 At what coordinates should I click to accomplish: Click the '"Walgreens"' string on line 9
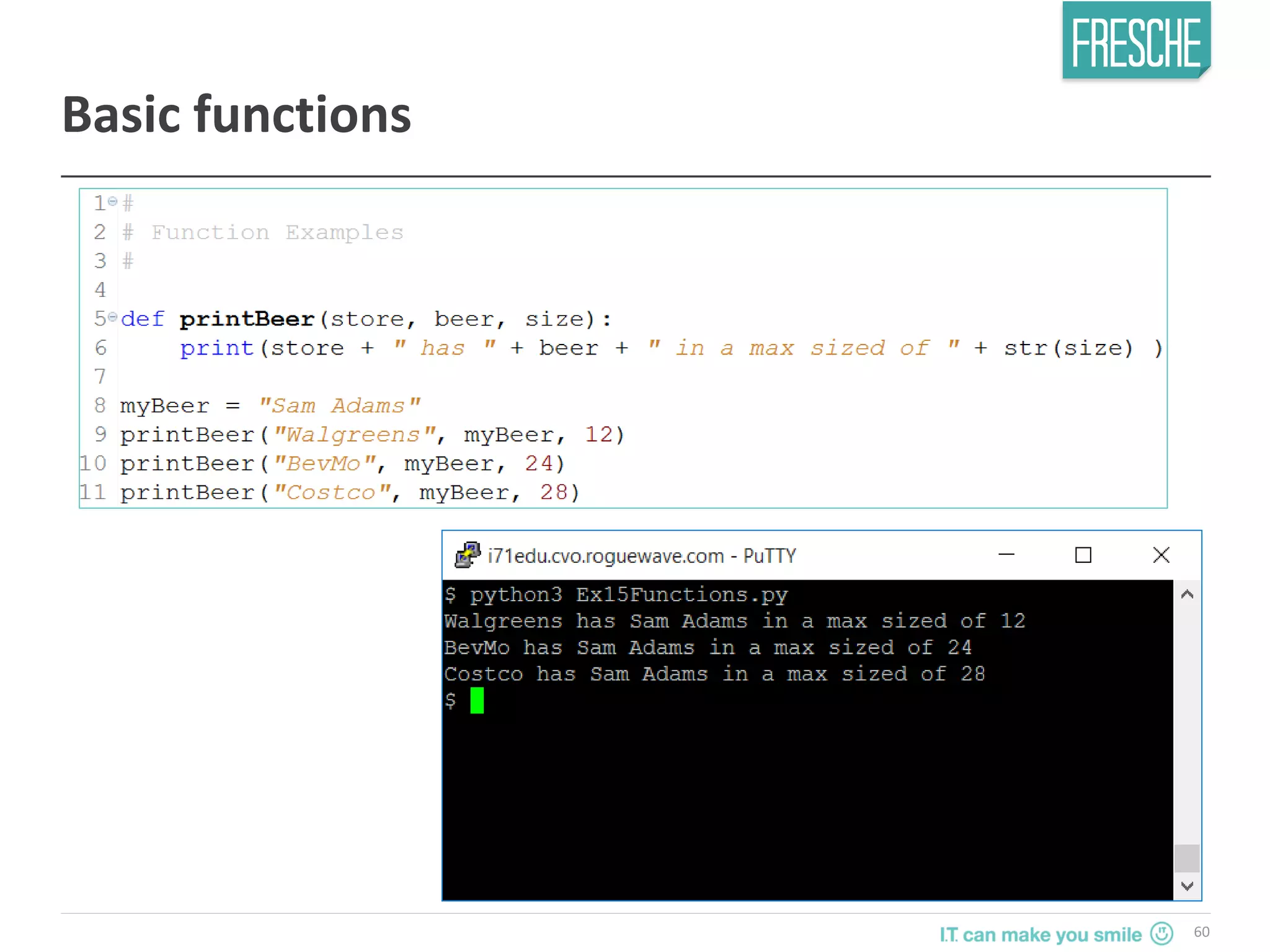pos(355,435)
